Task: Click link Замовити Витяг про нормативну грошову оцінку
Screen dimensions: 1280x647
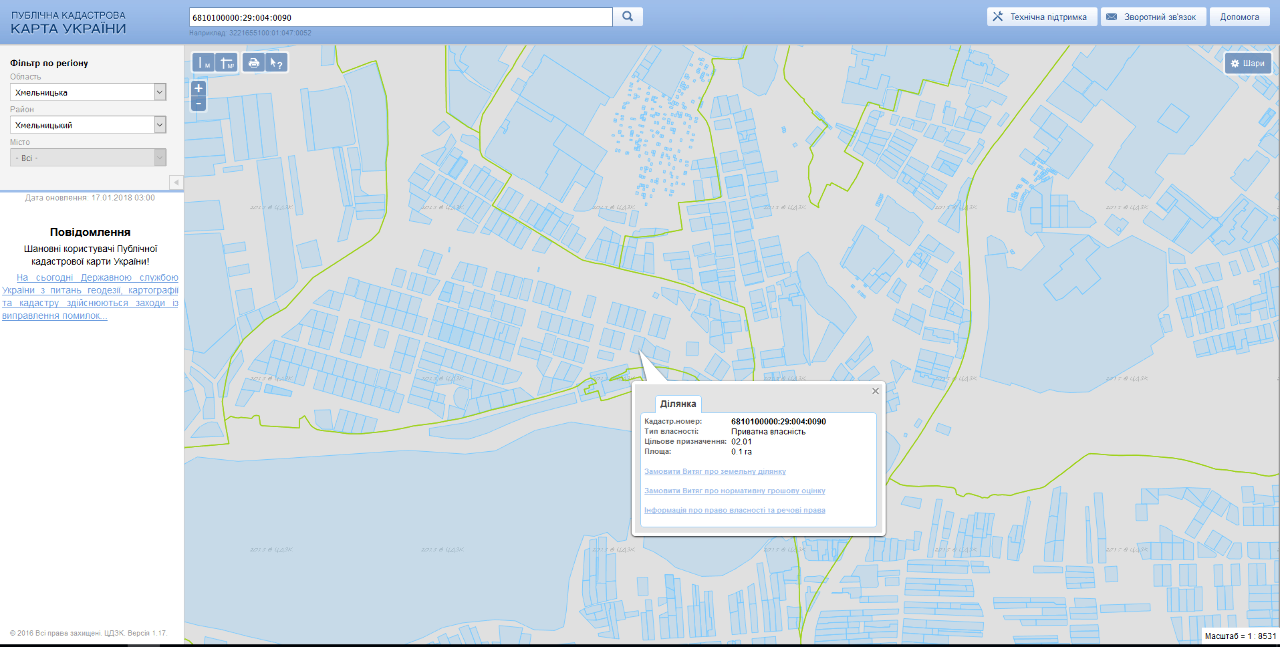Action: point(735,491)
